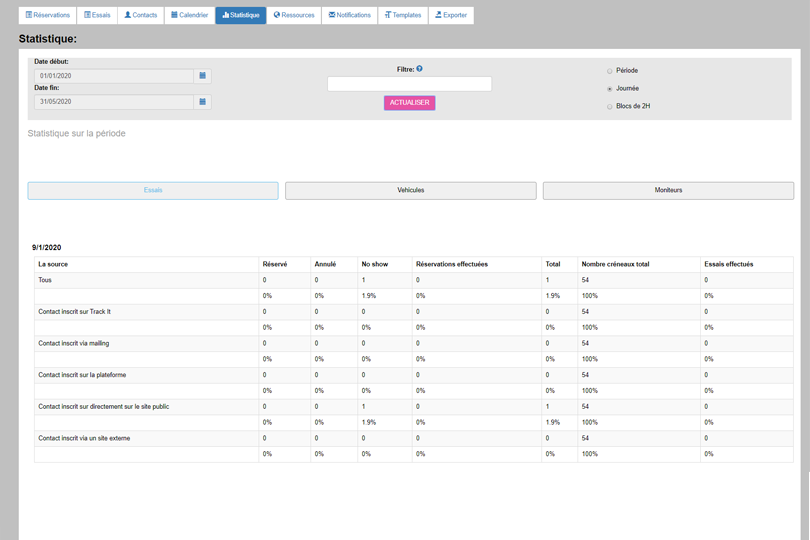Select the Blocs de 2H radio option
The image size is (810, 540).
click(x=610, y=106)
